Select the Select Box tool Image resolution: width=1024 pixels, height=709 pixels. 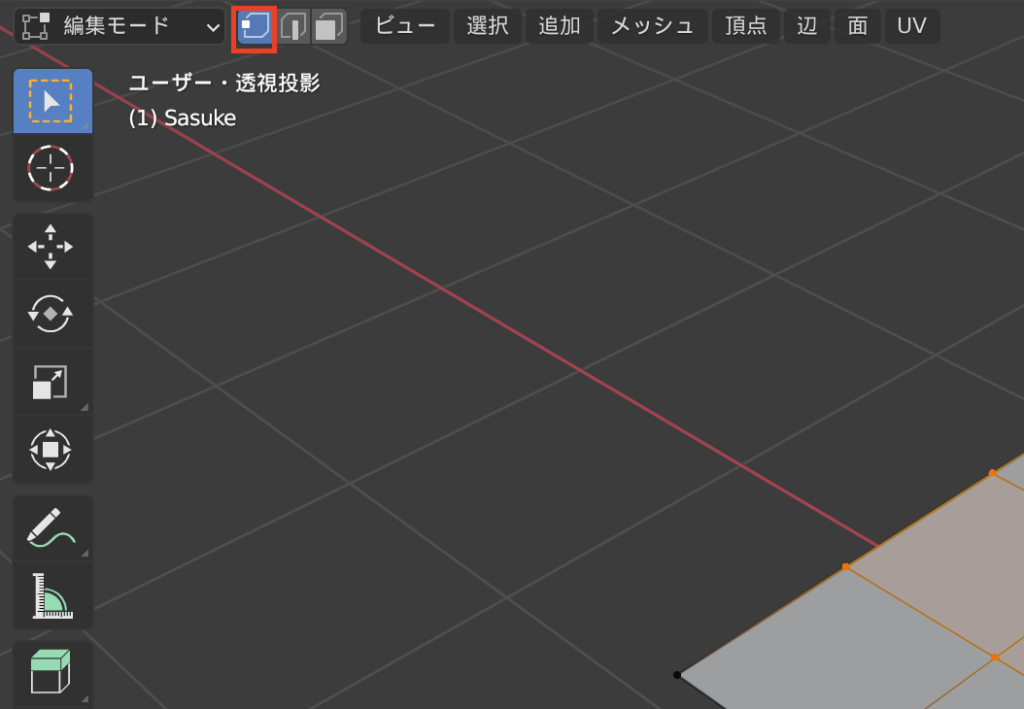pyautogui.click(x=52, y=101)
